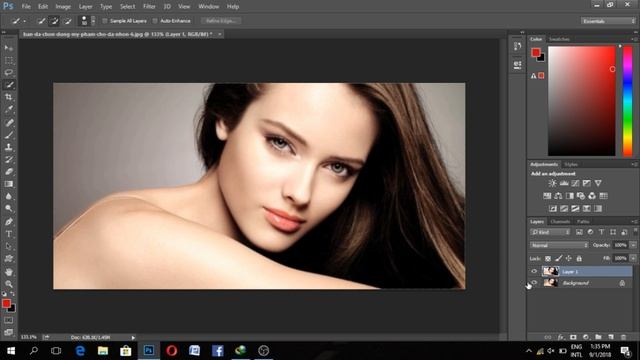Click the red foreground color swatch in toolbox
Image resolution: width=640 pixels, height=360 pixels.
(6, 303)
